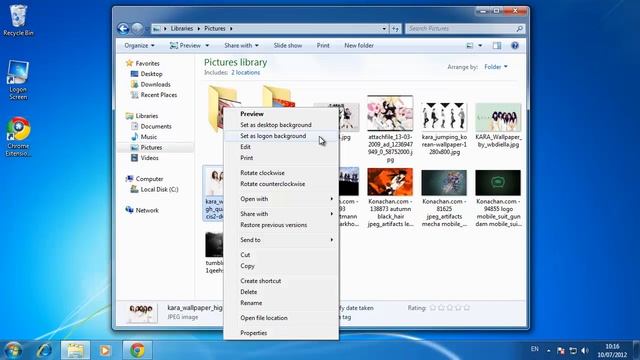Open the Chrome Extension desktop shortcut
Screen dimensions: 640x360
point(18,137)
